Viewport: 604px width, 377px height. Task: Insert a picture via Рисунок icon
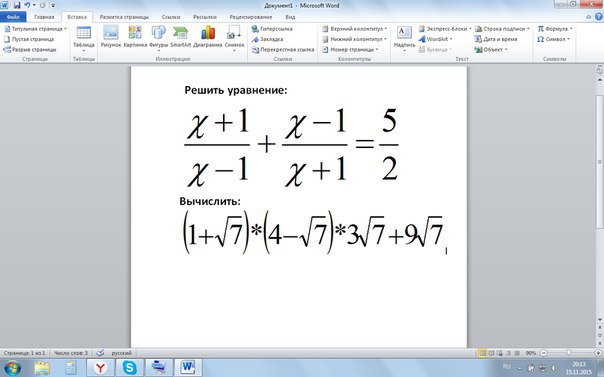coord(111,37)
